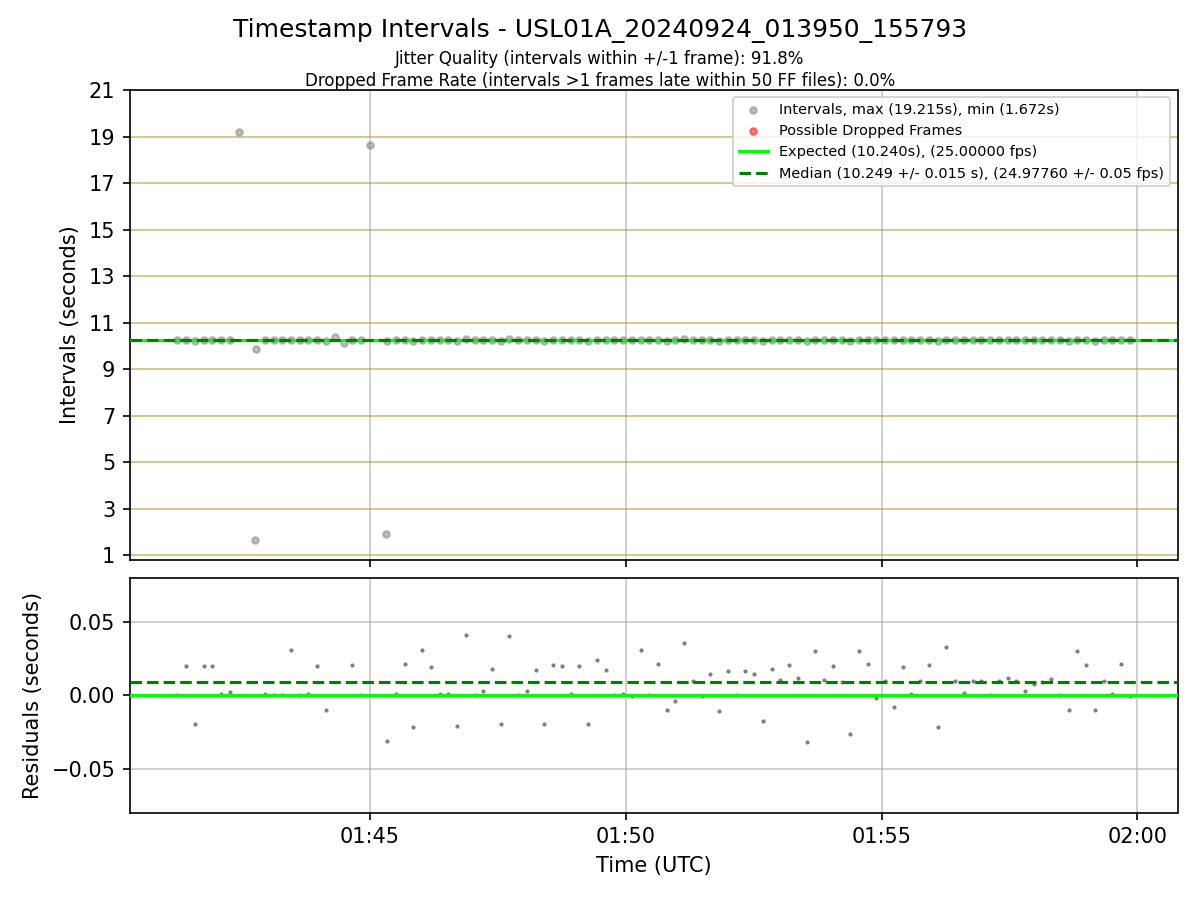Click the 'Jitter Quality' subtitle line
This screenshot has height=900, width=1200.
pos(599,58)
